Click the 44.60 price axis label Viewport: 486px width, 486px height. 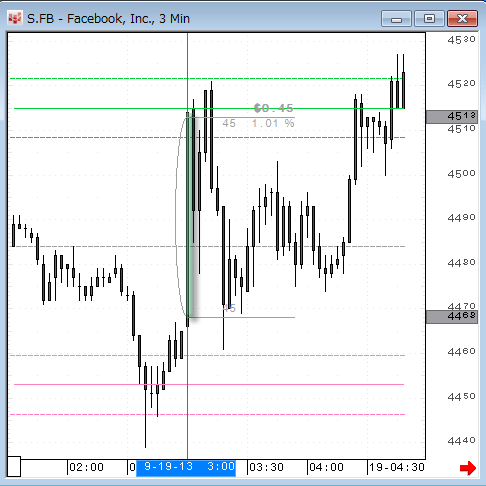tap(461, 352)
